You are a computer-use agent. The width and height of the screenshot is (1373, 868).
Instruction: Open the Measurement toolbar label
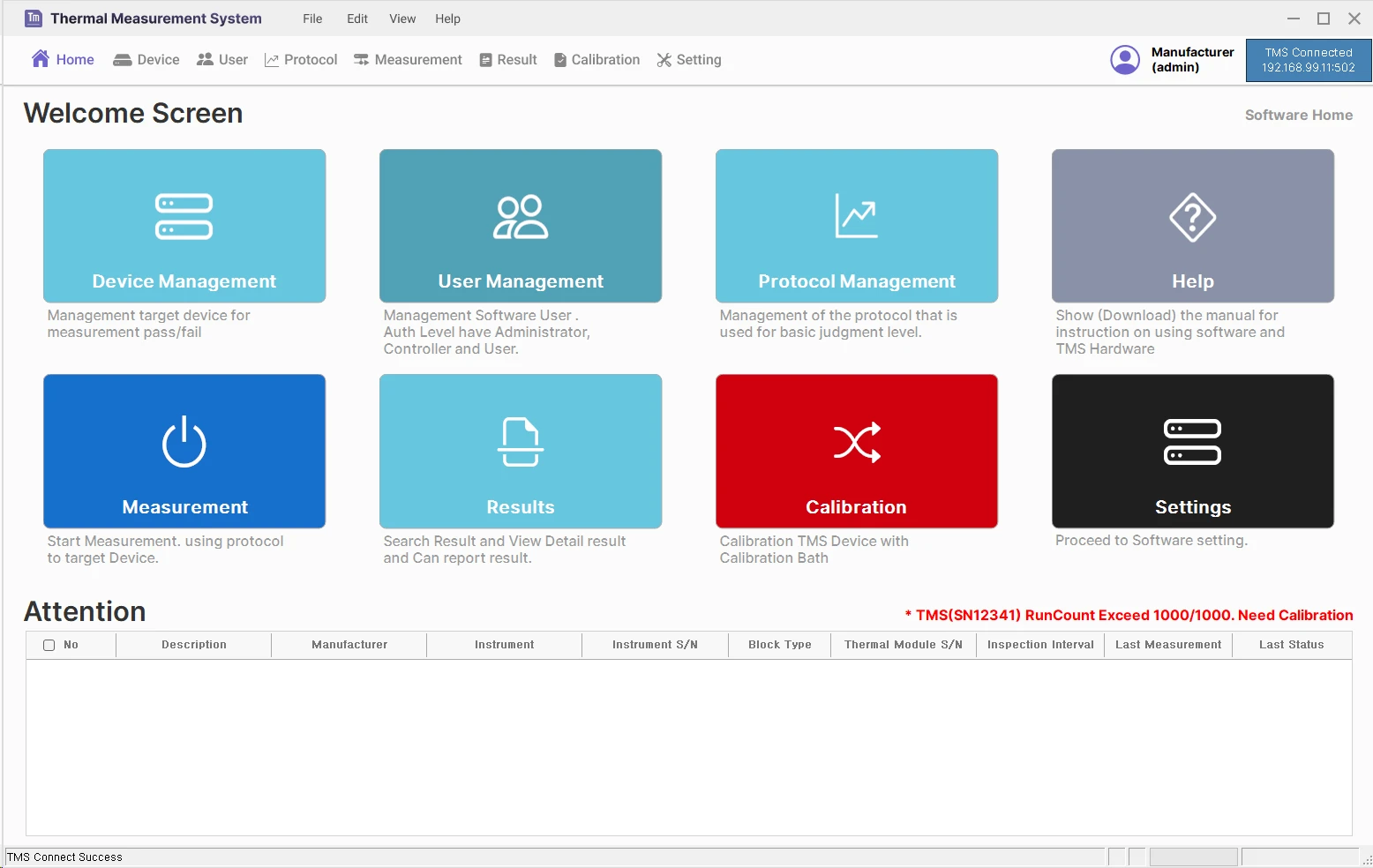pos(418,60)
